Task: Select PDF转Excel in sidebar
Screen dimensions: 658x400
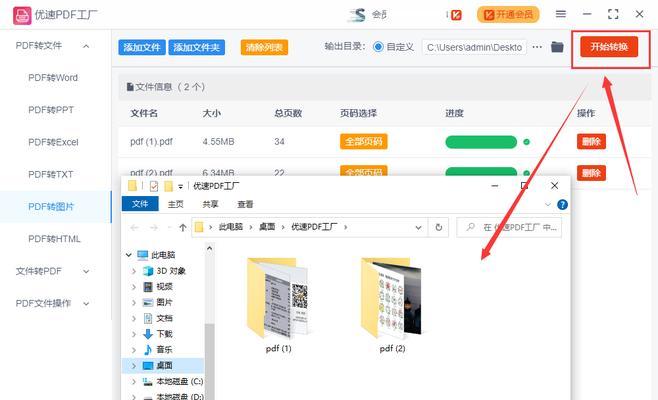Action: coord(53,142)
